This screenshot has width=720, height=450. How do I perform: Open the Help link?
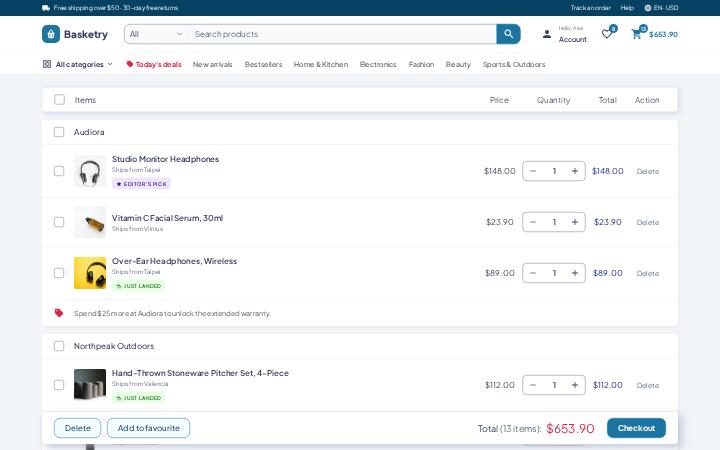(627, 8)
